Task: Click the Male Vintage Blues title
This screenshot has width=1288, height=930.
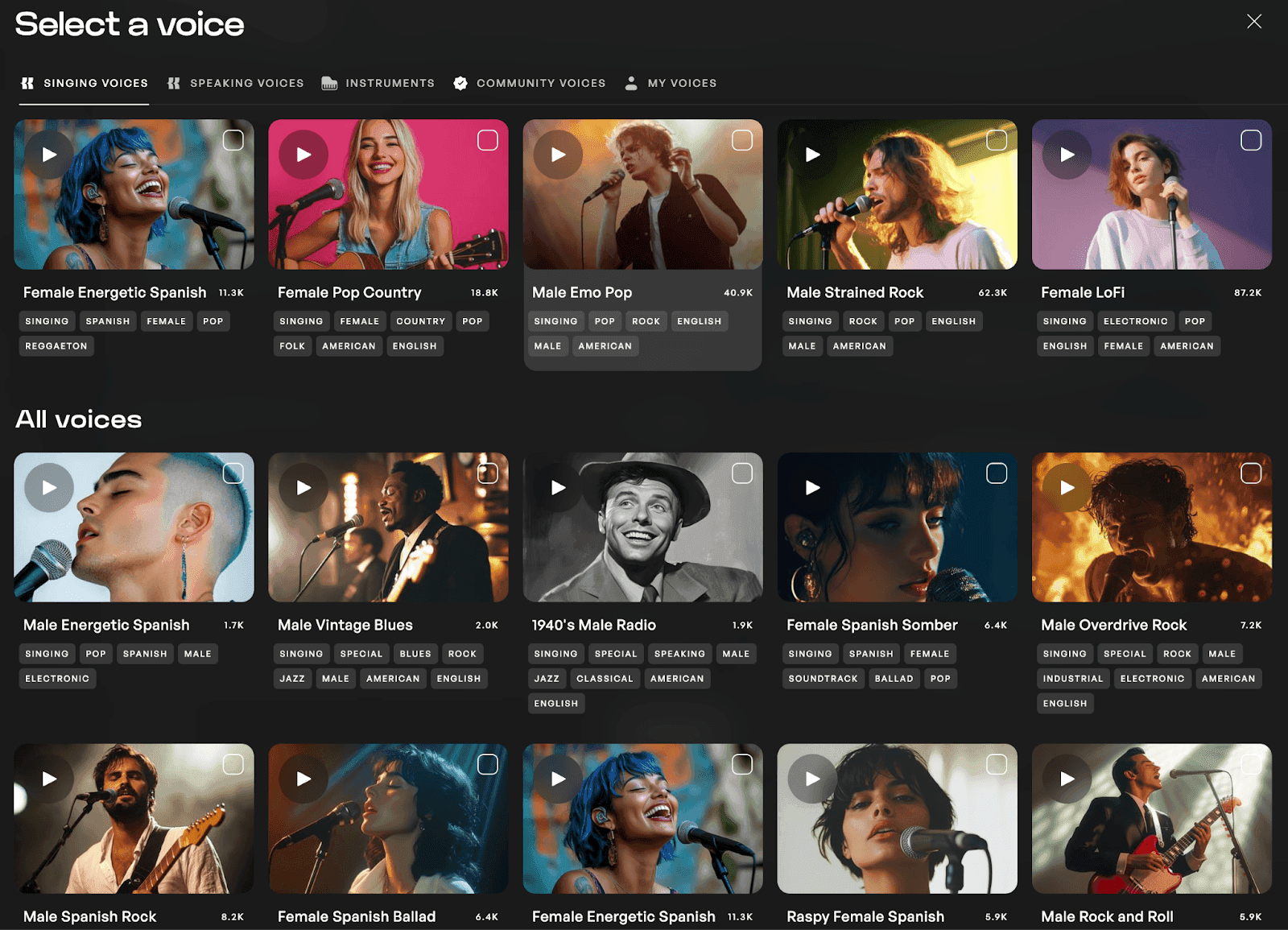Action: coord(345,626)
